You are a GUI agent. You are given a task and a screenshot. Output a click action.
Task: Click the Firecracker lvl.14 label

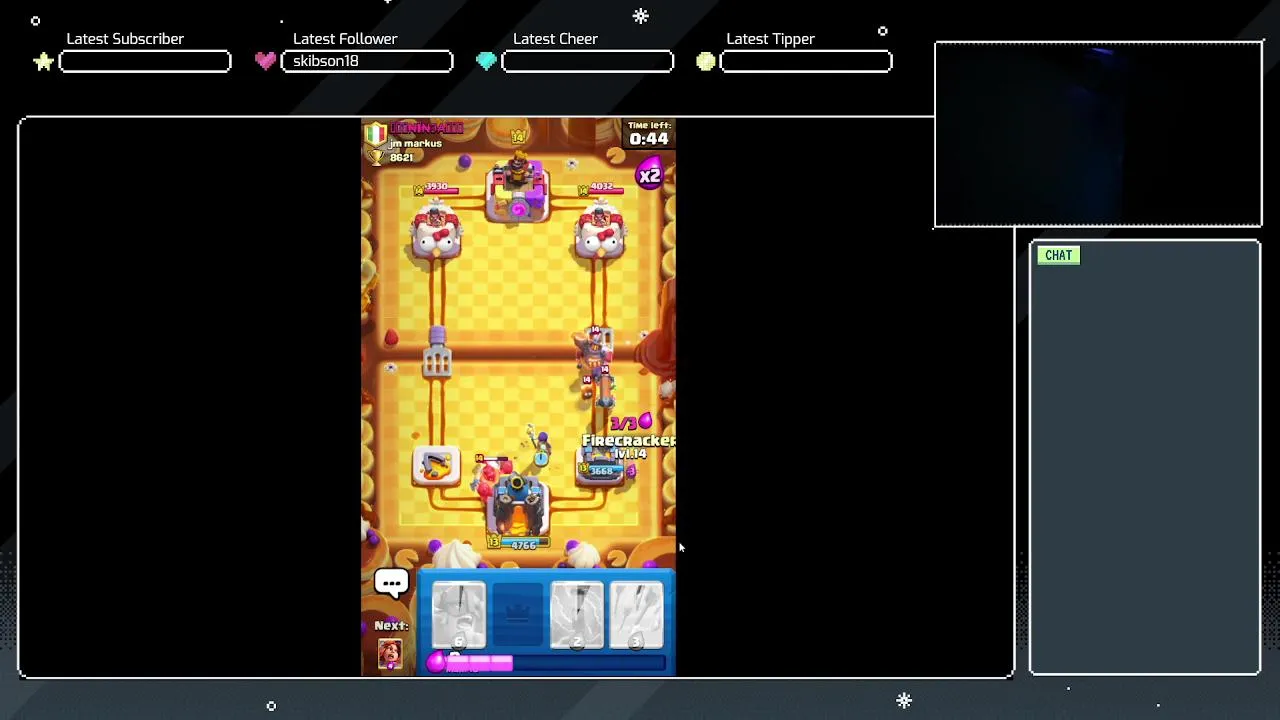(x=628, y=446)
